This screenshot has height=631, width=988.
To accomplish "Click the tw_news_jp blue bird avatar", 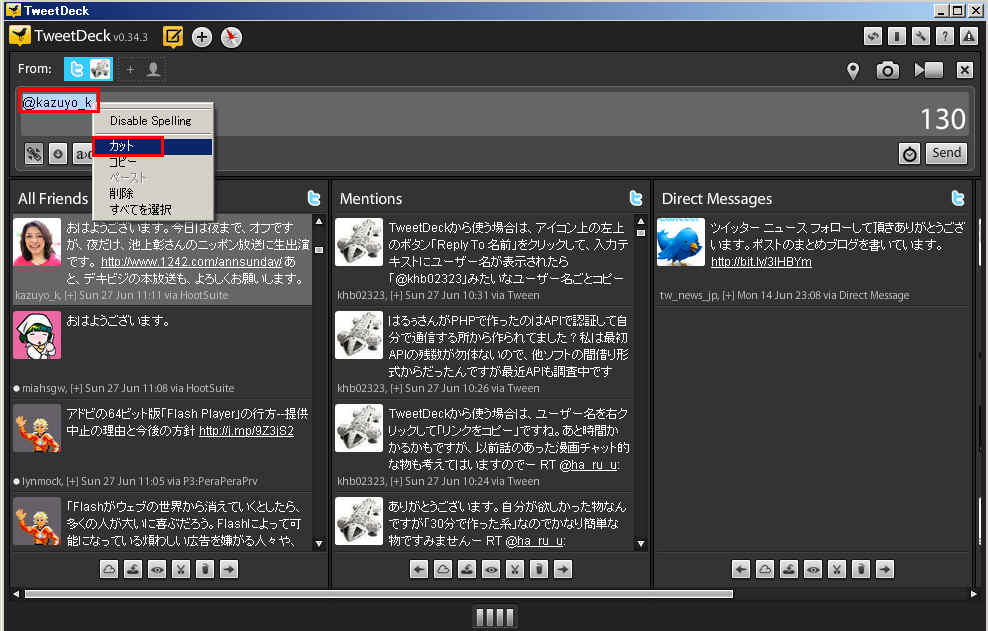I will point(681,242).
